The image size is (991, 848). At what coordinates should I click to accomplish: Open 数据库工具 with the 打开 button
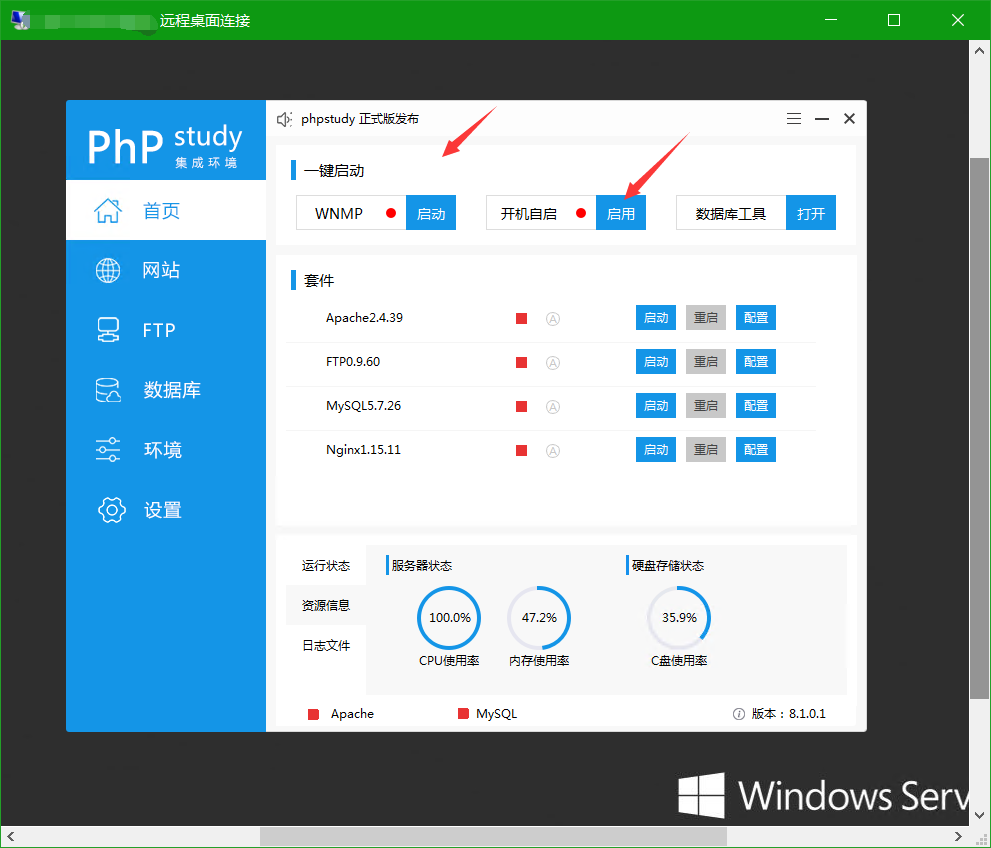point(811,213)
